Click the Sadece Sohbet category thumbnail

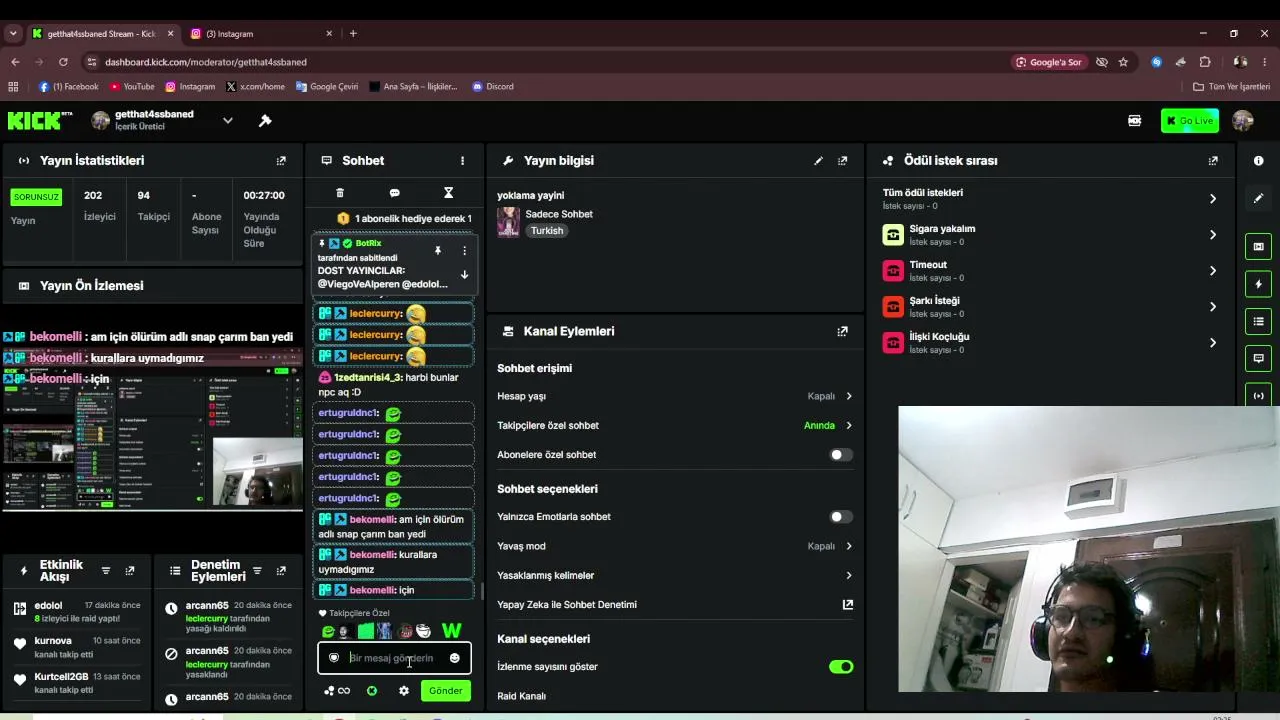click(508, 222)
